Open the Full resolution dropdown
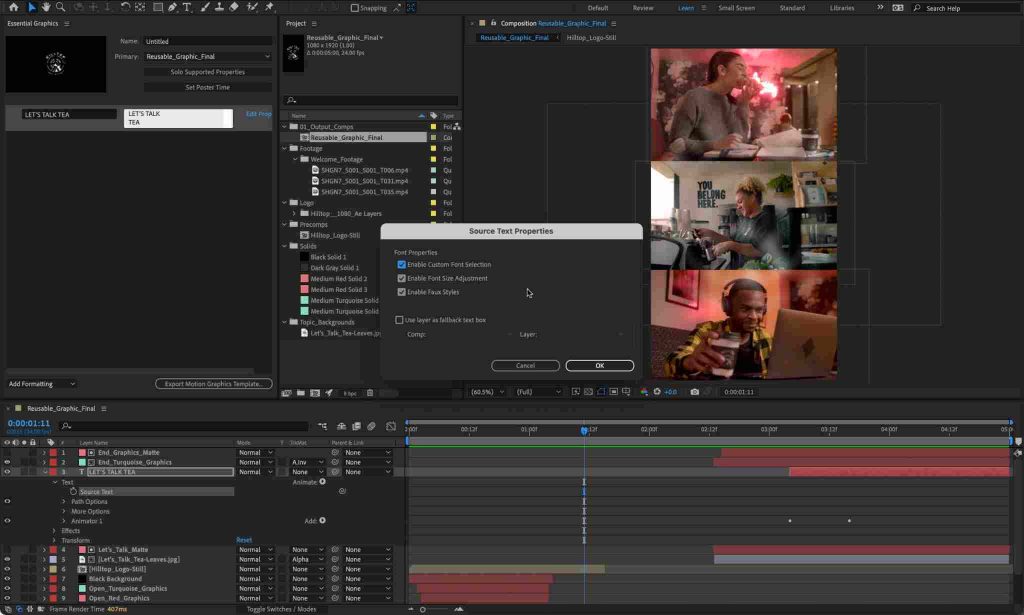 [x=538, y=392]
